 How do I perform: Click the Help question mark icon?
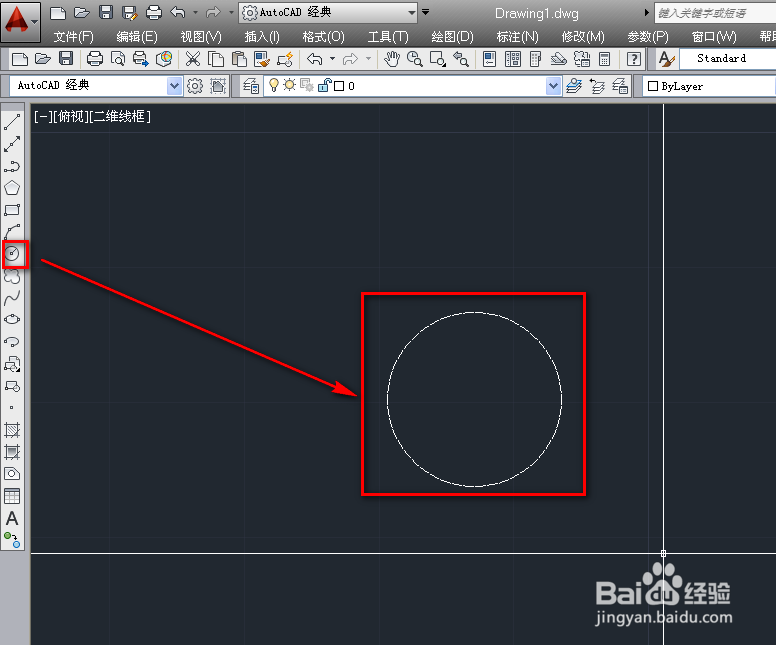(x=633, y=59)
